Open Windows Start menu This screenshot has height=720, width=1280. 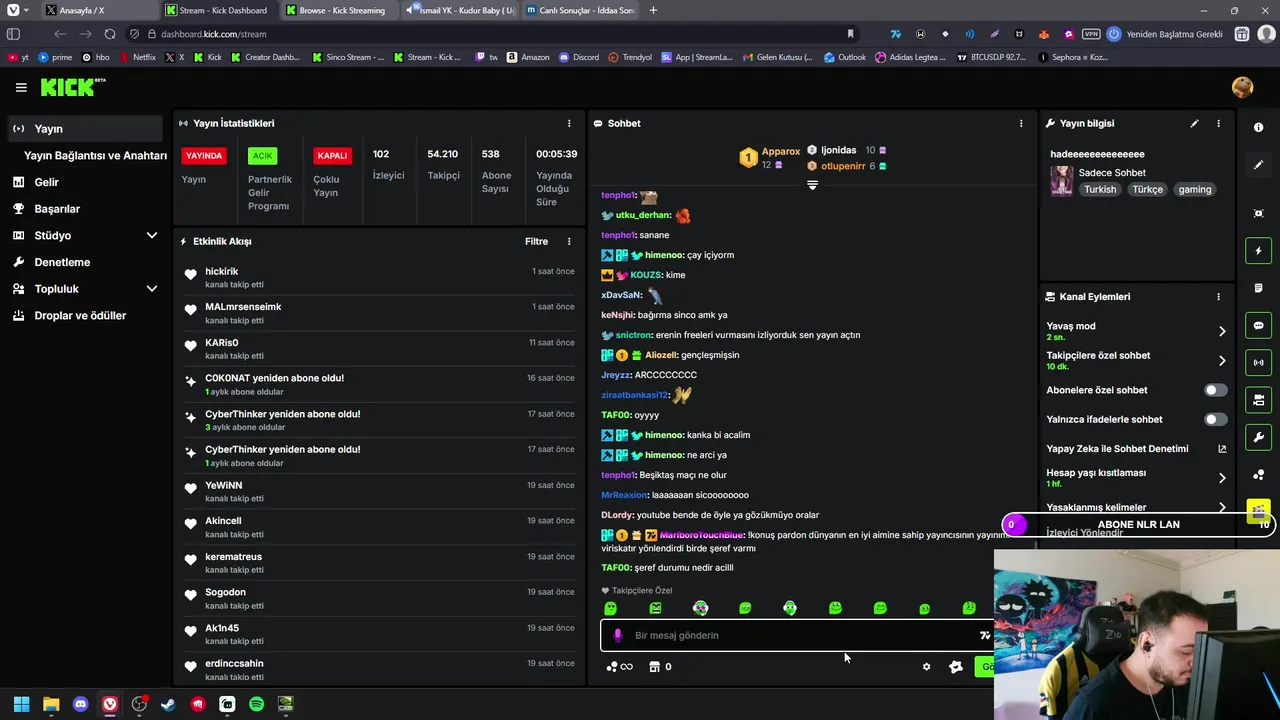tap(21, 704)
